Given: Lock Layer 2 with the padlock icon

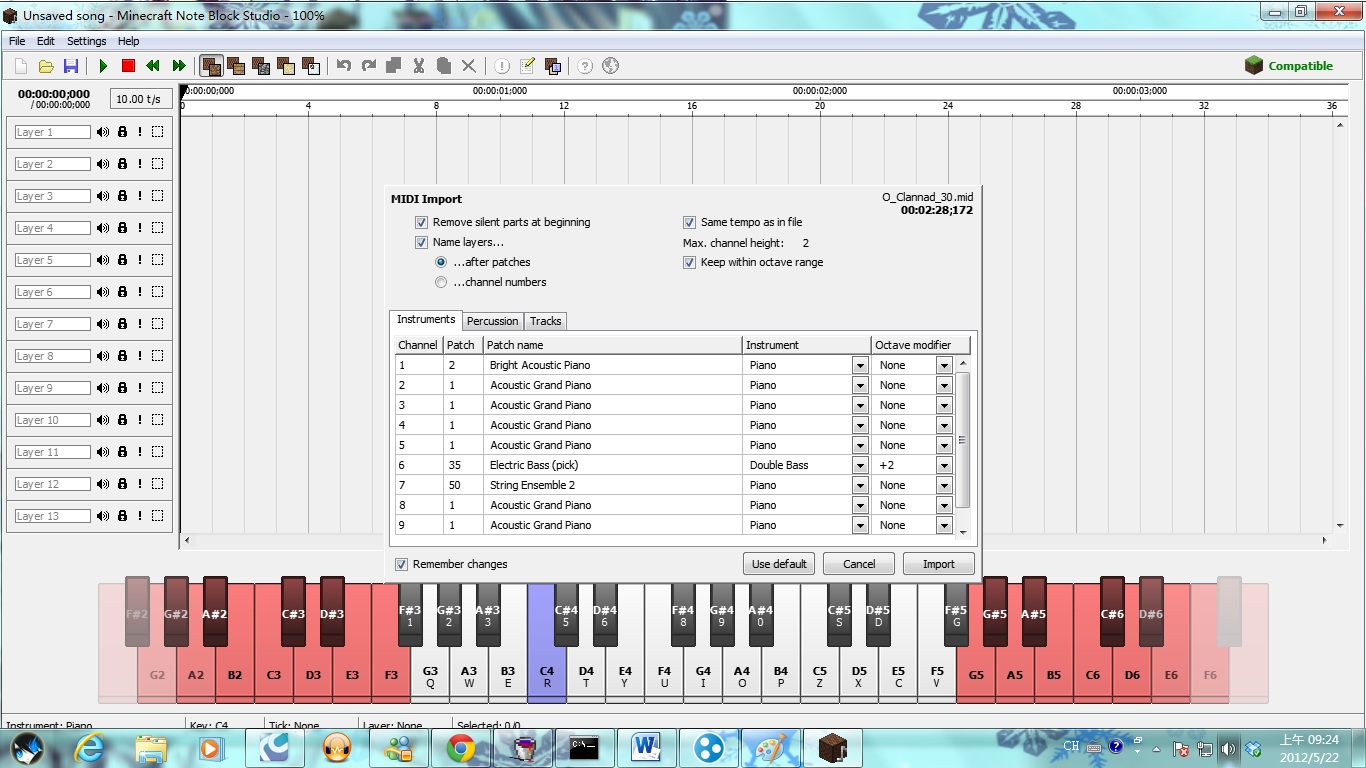Looking at the screenshot, I should point(122,164).
